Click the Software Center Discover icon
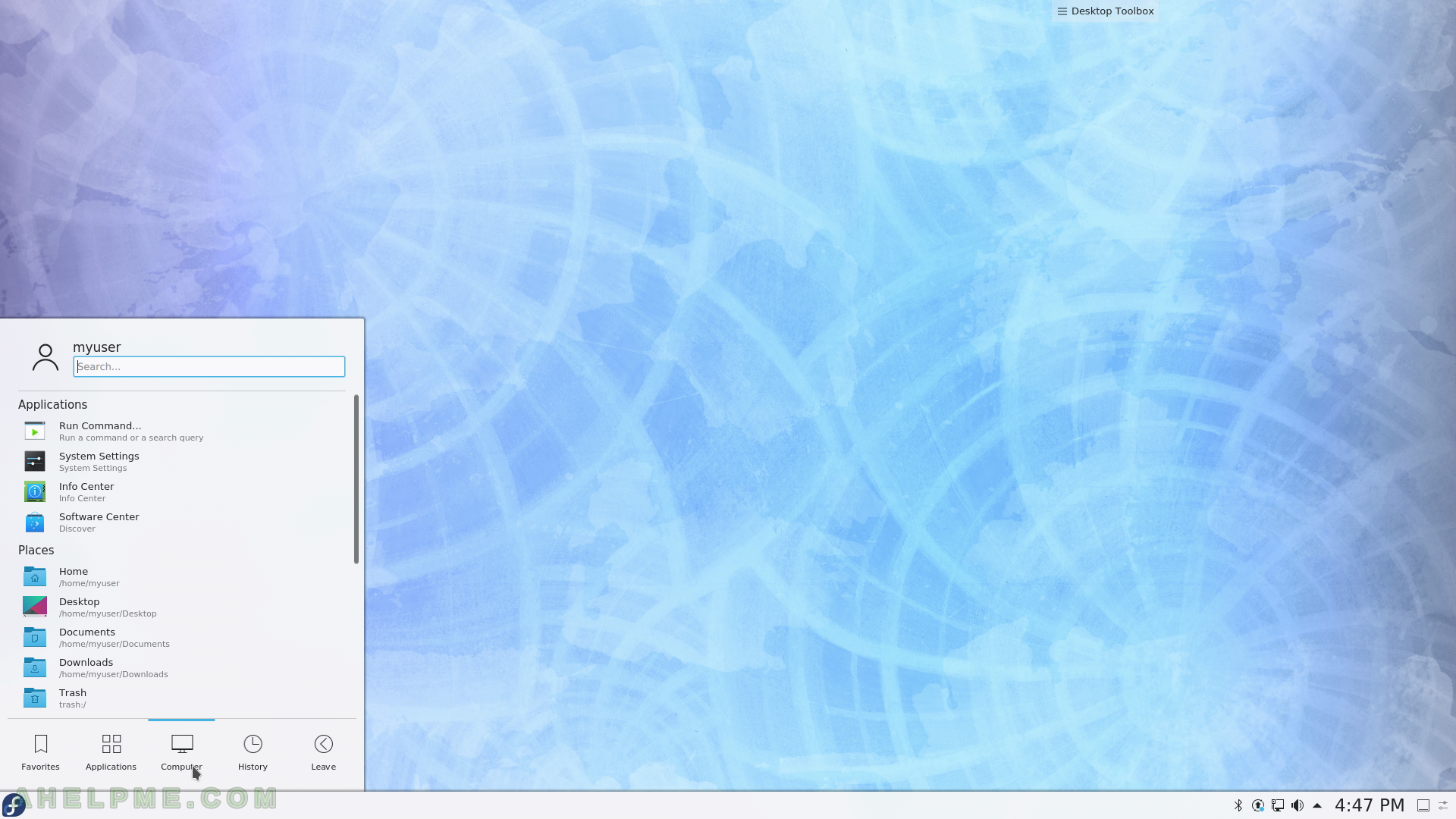The width and height of the screenshot is (1456, 819). pyautogui.click(x=35, y=522)
